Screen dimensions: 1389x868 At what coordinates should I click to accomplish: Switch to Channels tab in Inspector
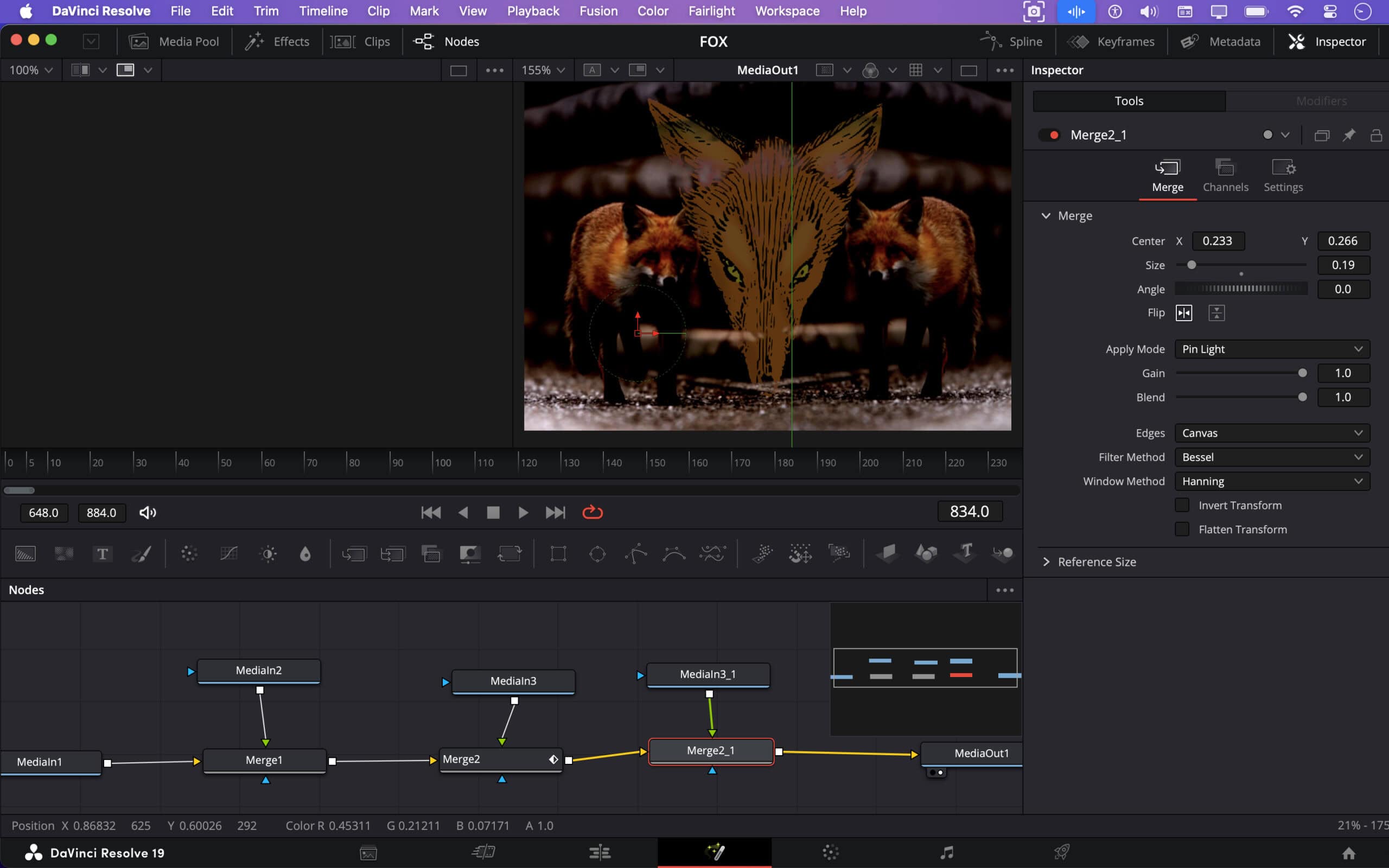tap(1225, 175)
